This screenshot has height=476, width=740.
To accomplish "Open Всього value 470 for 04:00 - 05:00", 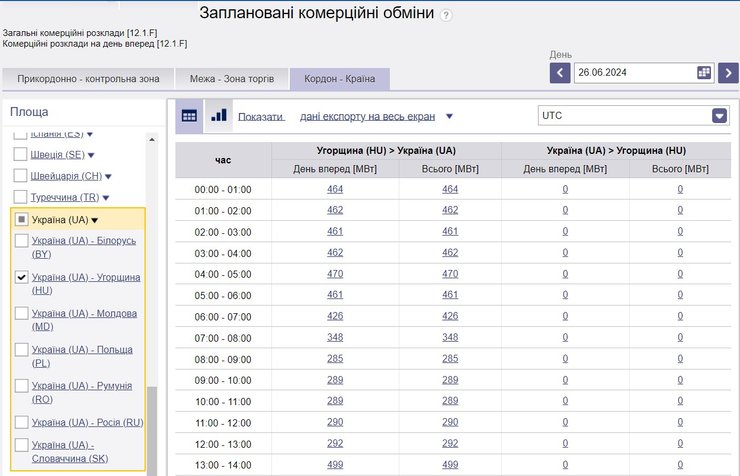I will [x=450, y=274].
